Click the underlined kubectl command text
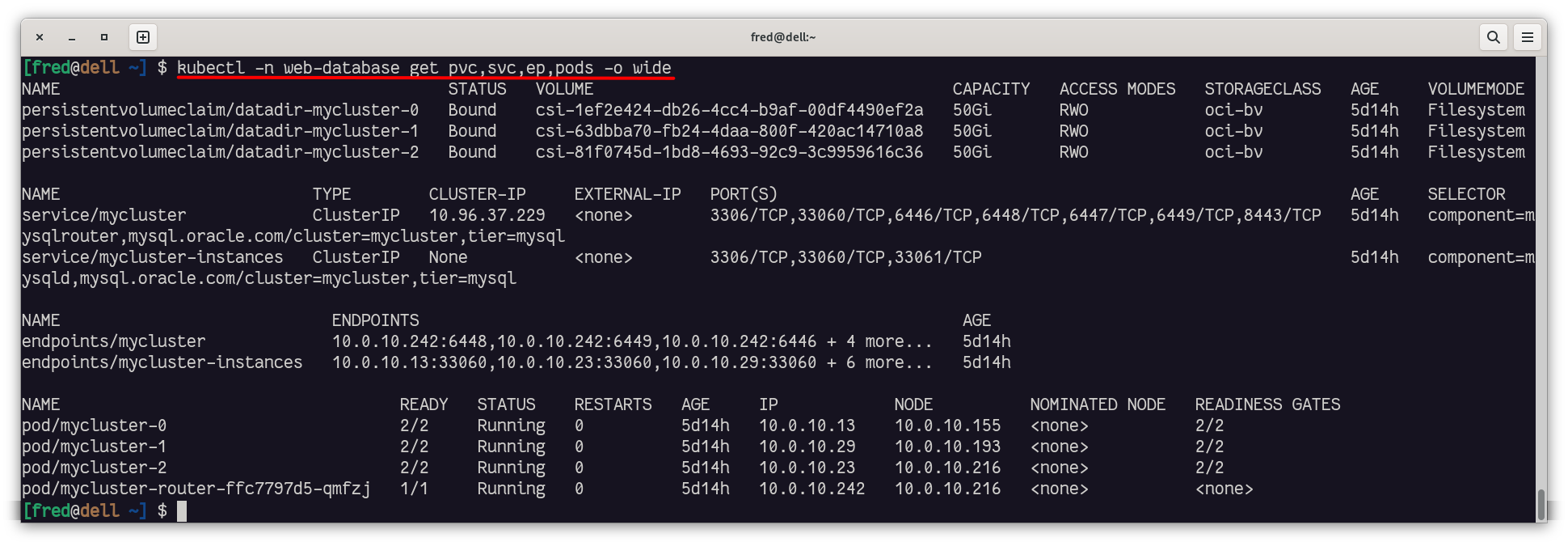This screenshot has width=1568, height=542. click(424, 68)
